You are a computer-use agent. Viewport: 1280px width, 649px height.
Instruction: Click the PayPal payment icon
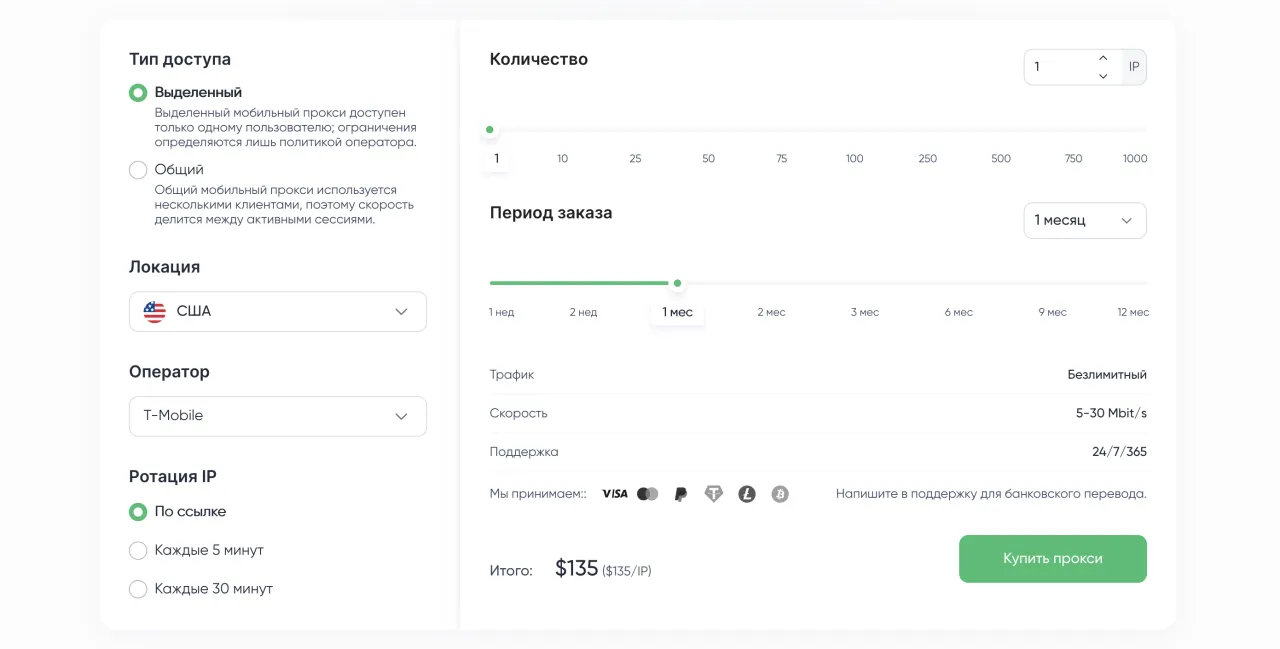pos(681,494)
